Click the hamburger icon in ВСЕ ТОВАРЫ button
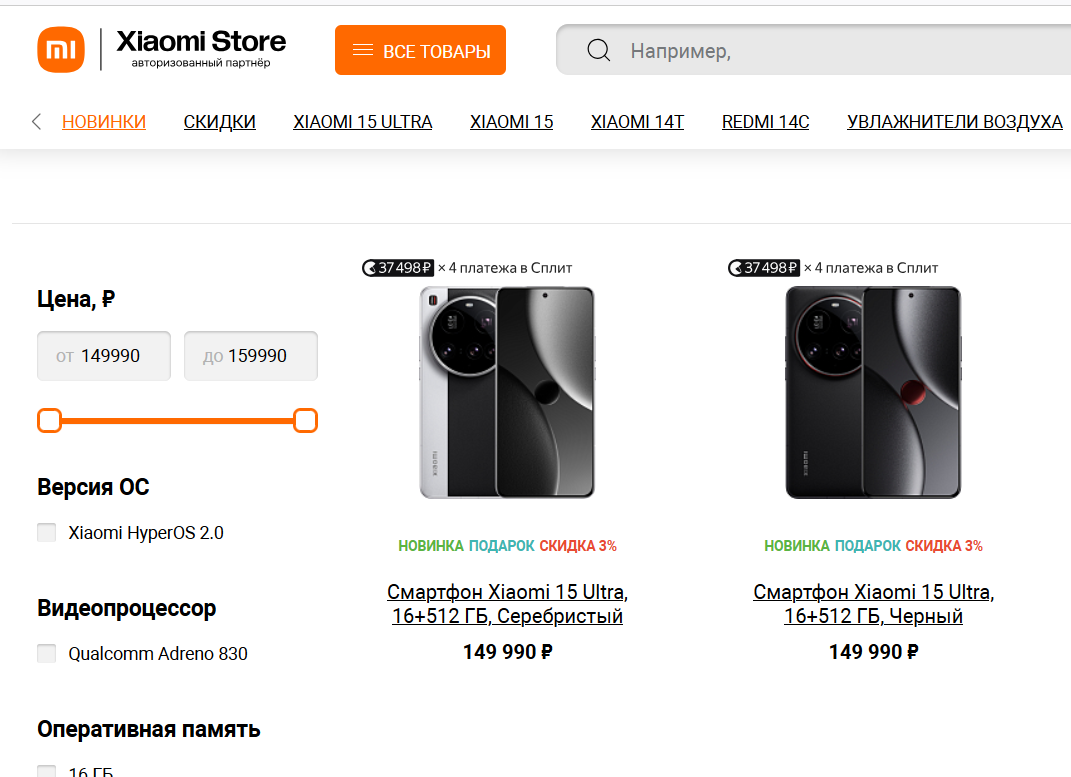The height and width of the screenshot is (777, 1071). point(363,50)
